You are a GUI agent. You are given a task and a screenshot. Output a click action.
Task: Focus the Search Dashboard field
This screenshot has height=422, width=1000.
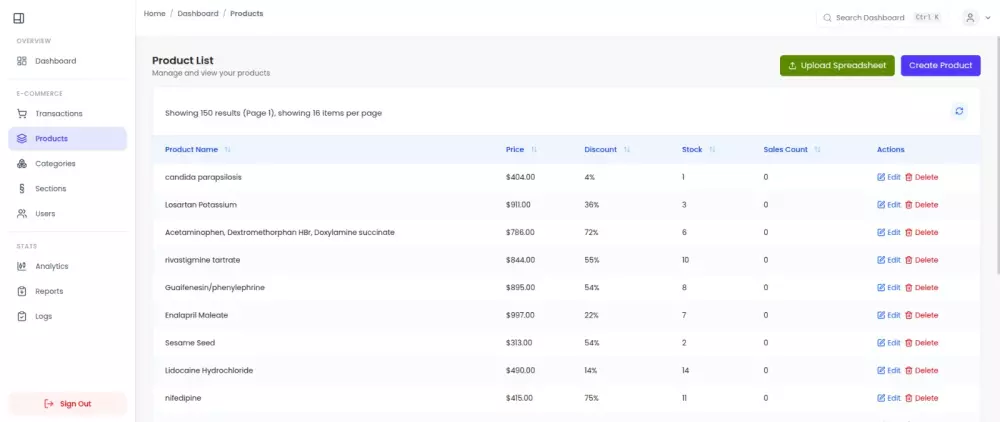pyautogui.click(x=870, y=18)
